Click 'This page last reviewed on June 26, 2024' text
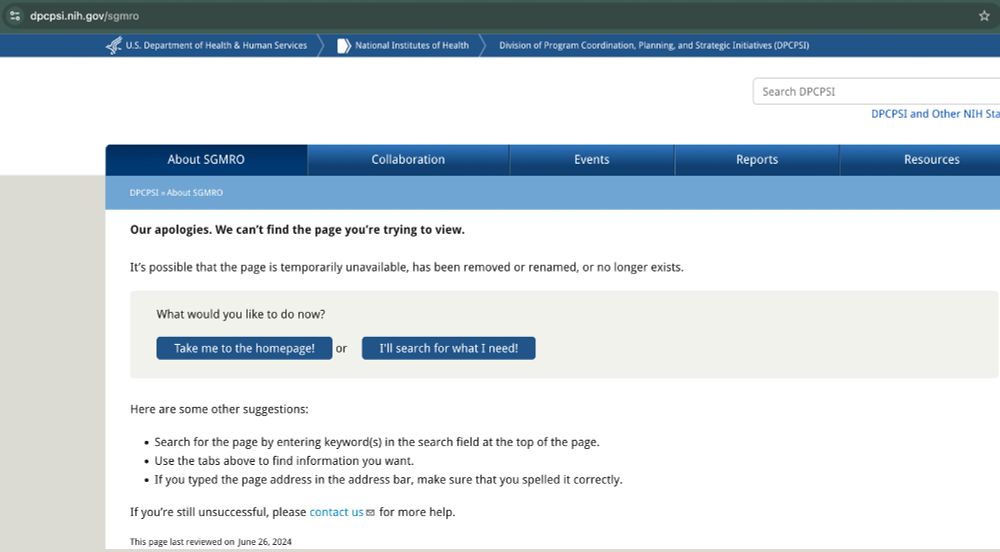The image size is (1000, 552). pos(210,542)
